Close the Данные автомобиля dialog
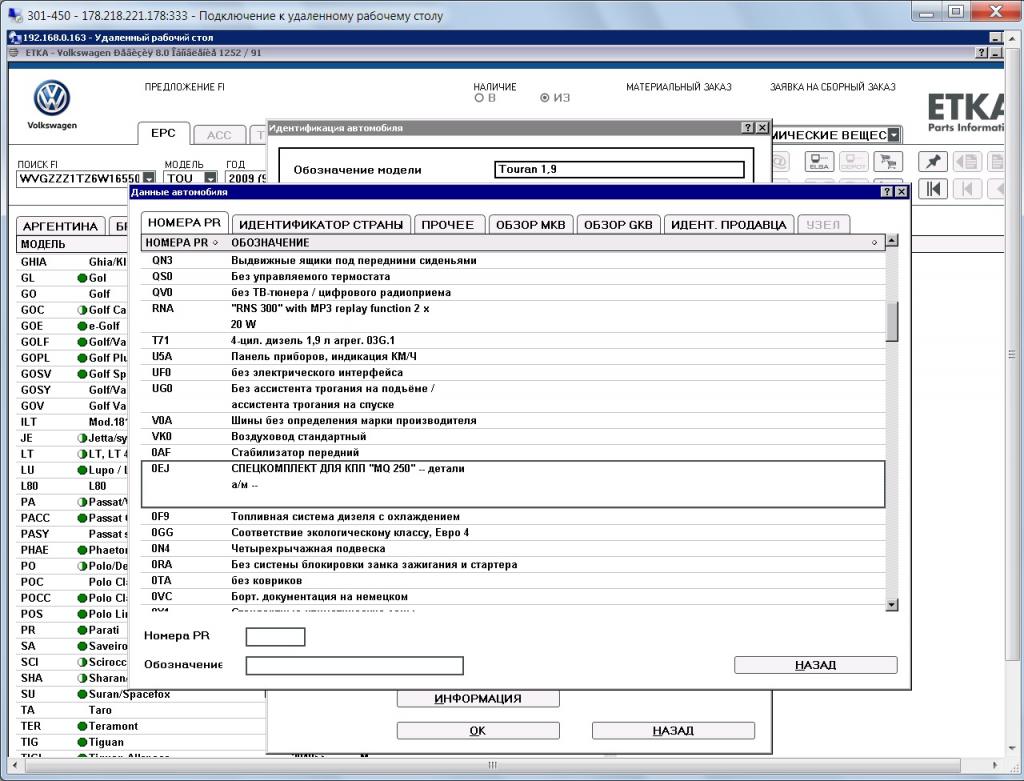This screenshot has width=1024, height=781. pyautogui.click(x=901, y=191)
